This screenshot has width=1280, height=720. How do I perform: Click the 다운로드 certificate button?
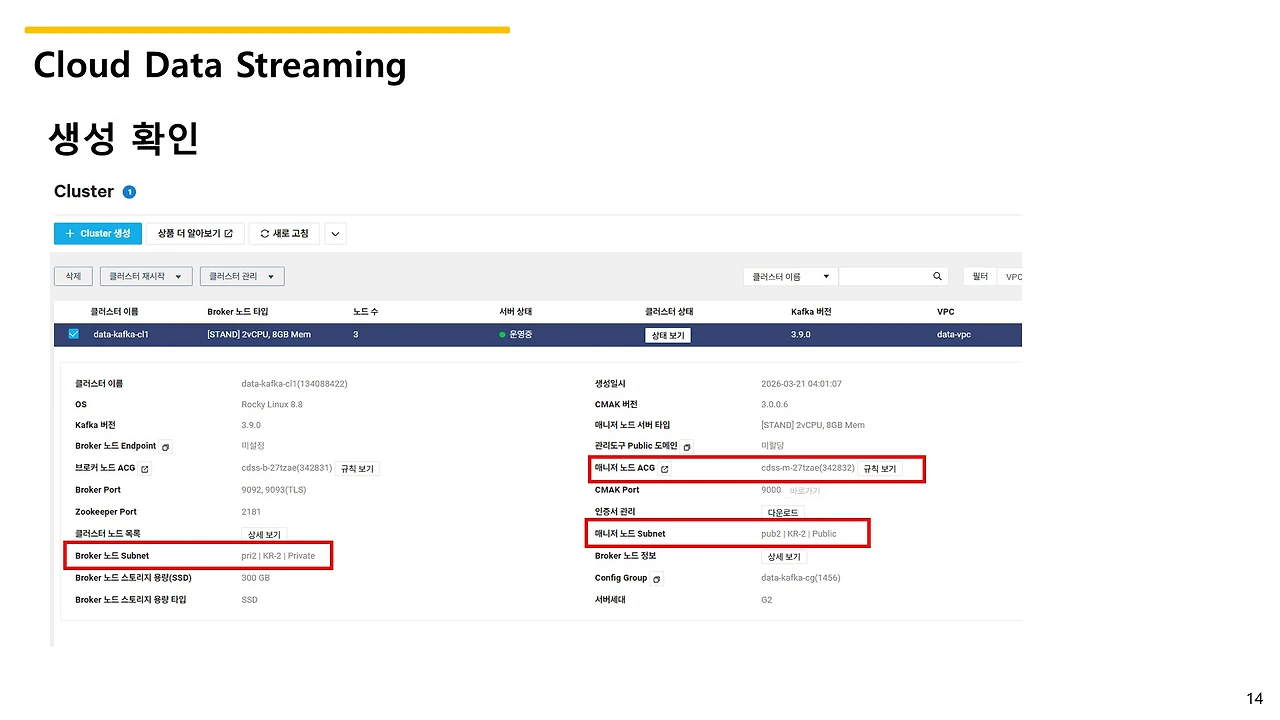tap(783, 513)
